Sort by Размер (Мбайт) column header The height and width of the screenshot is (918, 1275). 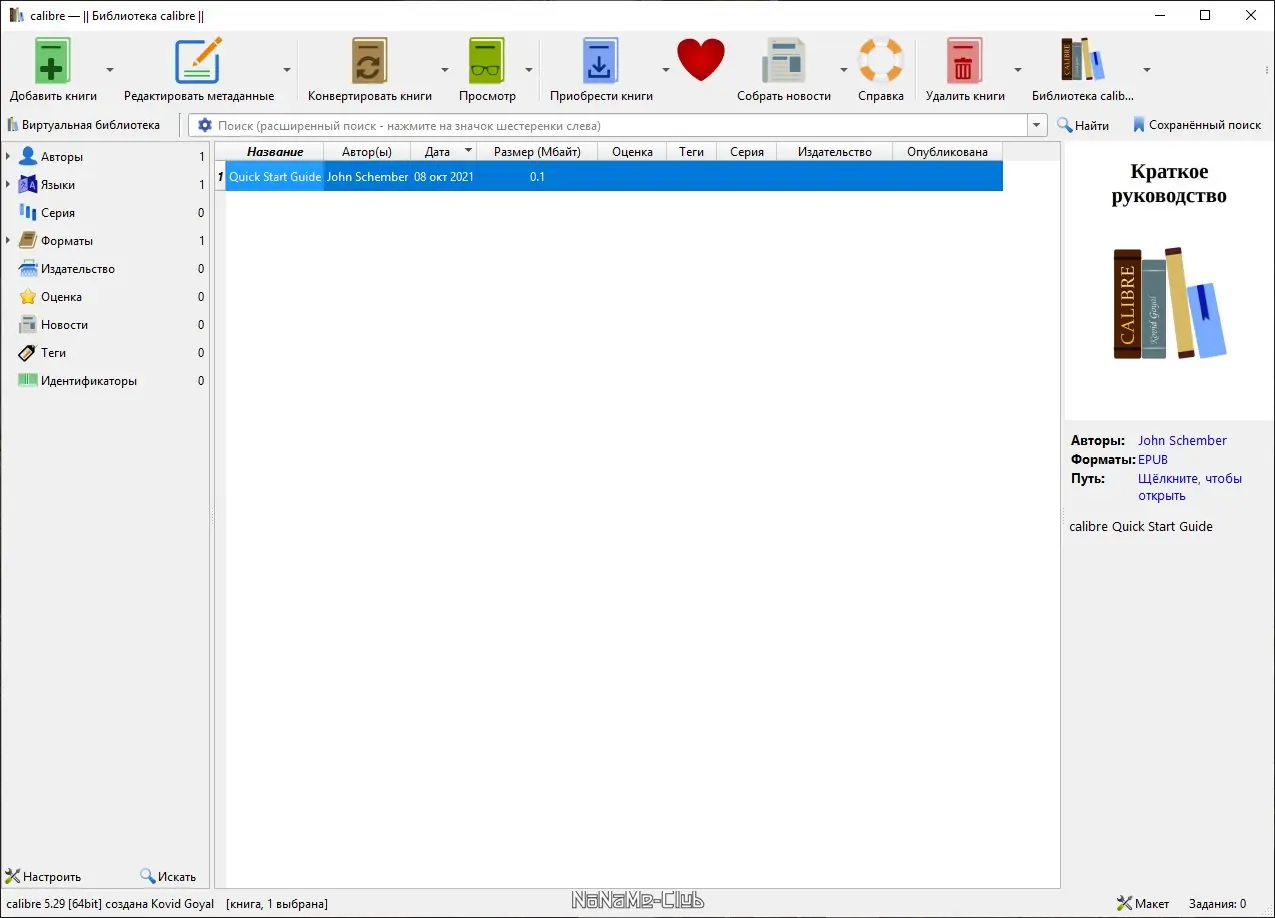tap(537, 152)
